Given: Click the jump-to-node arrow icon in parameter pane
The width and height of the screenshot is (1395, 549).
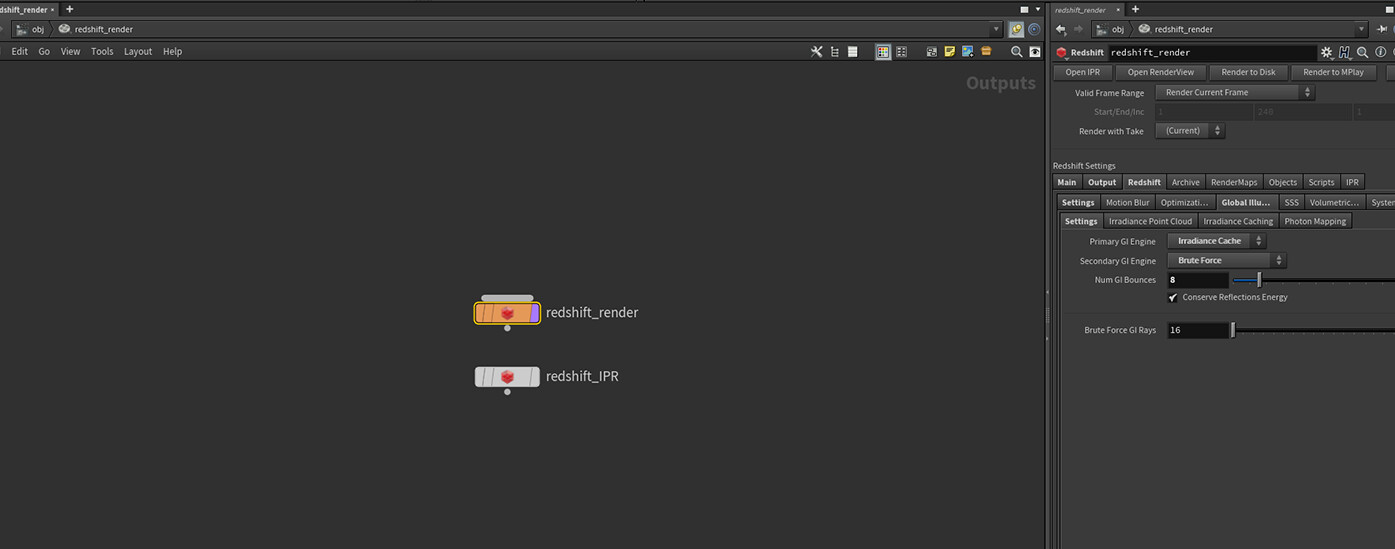Looking at the screenshot, I should [1382, 29].
